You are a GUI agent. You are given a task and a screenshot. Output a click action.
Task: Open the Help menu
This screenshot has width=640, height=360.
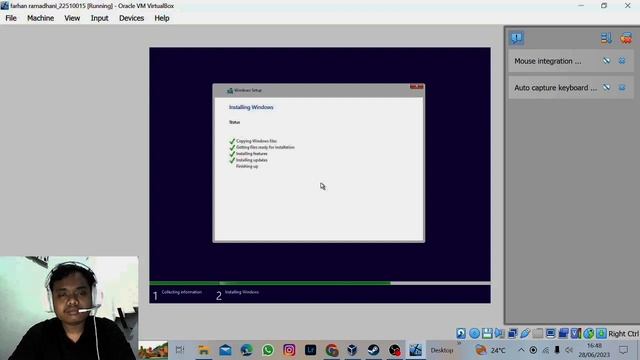click(162, 18)
